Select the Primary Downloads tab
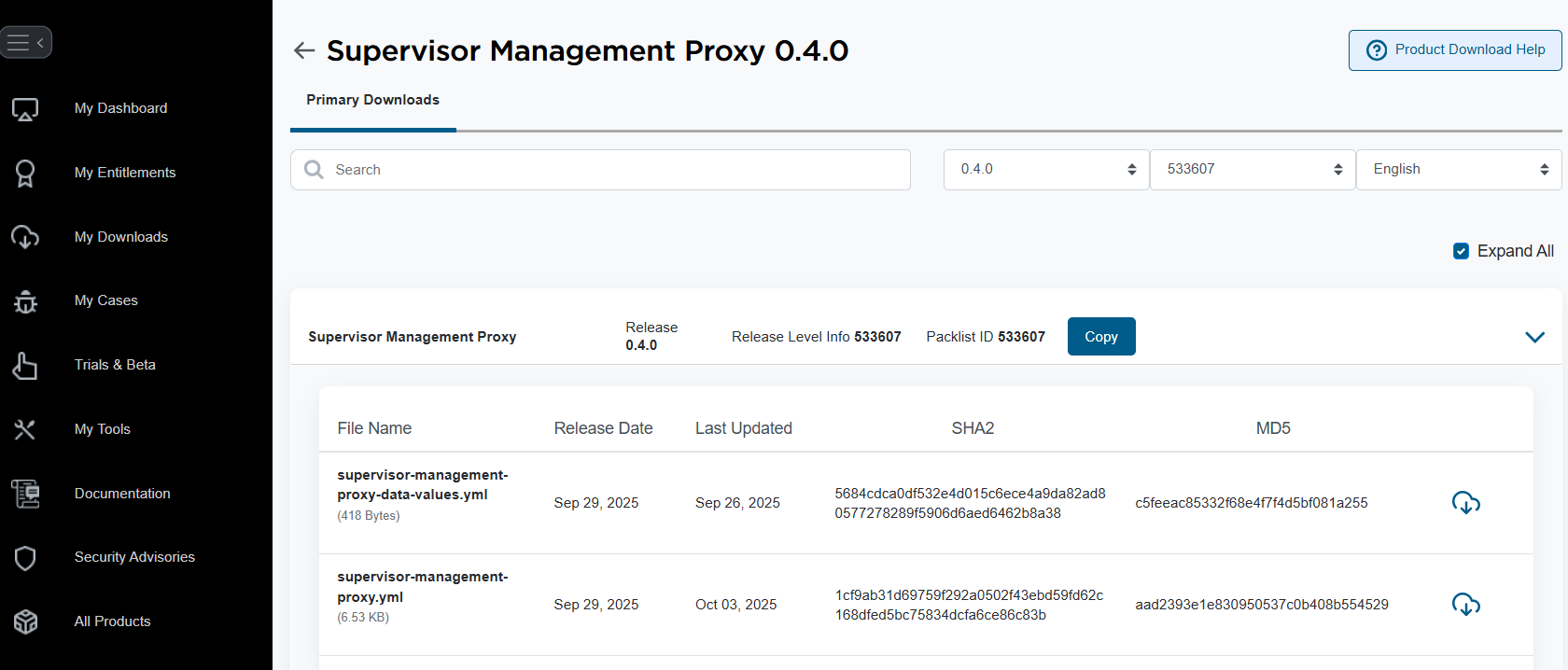The height and width of the screenshot is (670, 1568). click(x=372, y=101)
